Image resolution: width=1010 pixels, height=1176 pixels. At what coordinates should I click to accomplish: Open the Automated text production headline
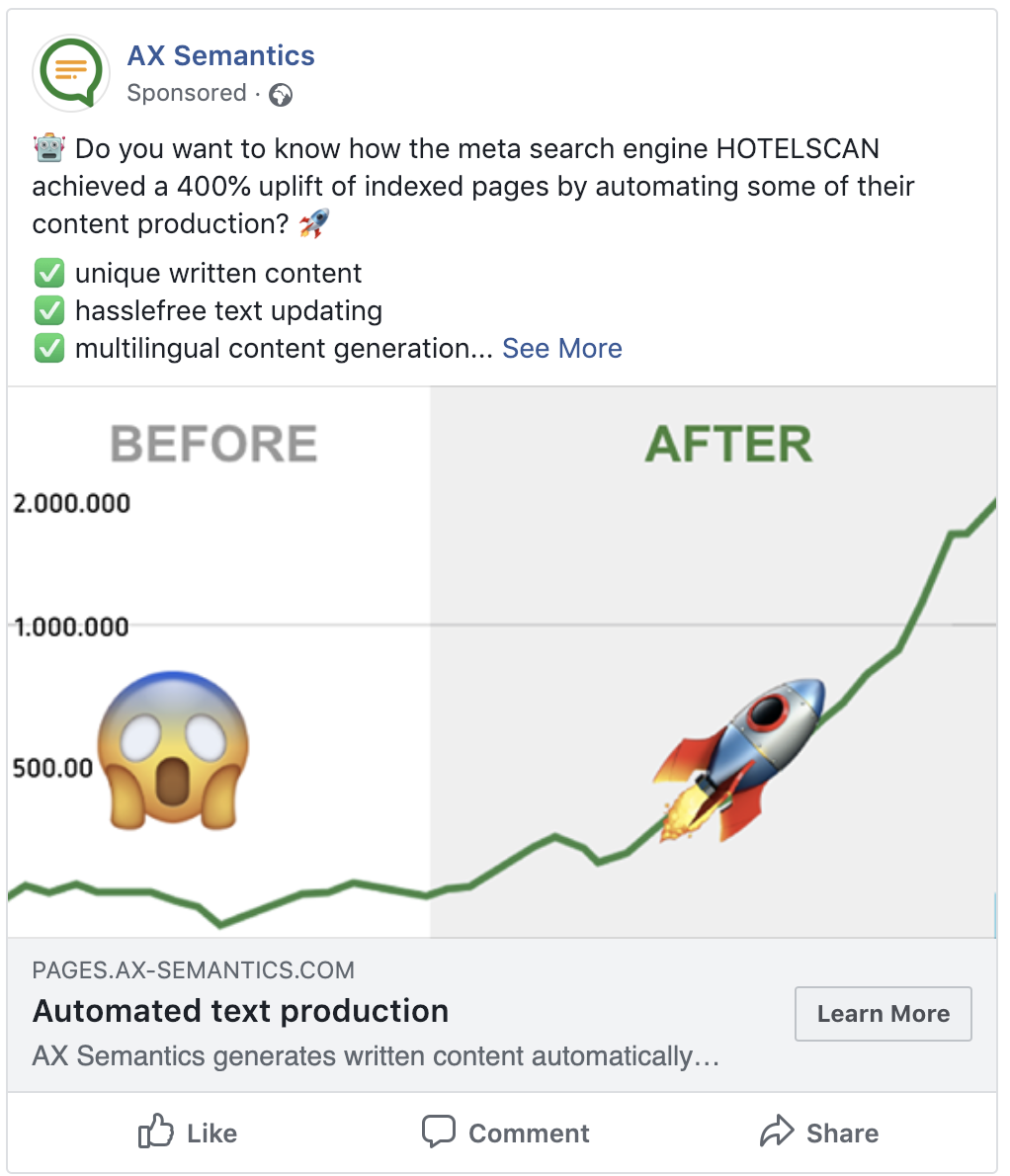click(x=241, y=1011)
